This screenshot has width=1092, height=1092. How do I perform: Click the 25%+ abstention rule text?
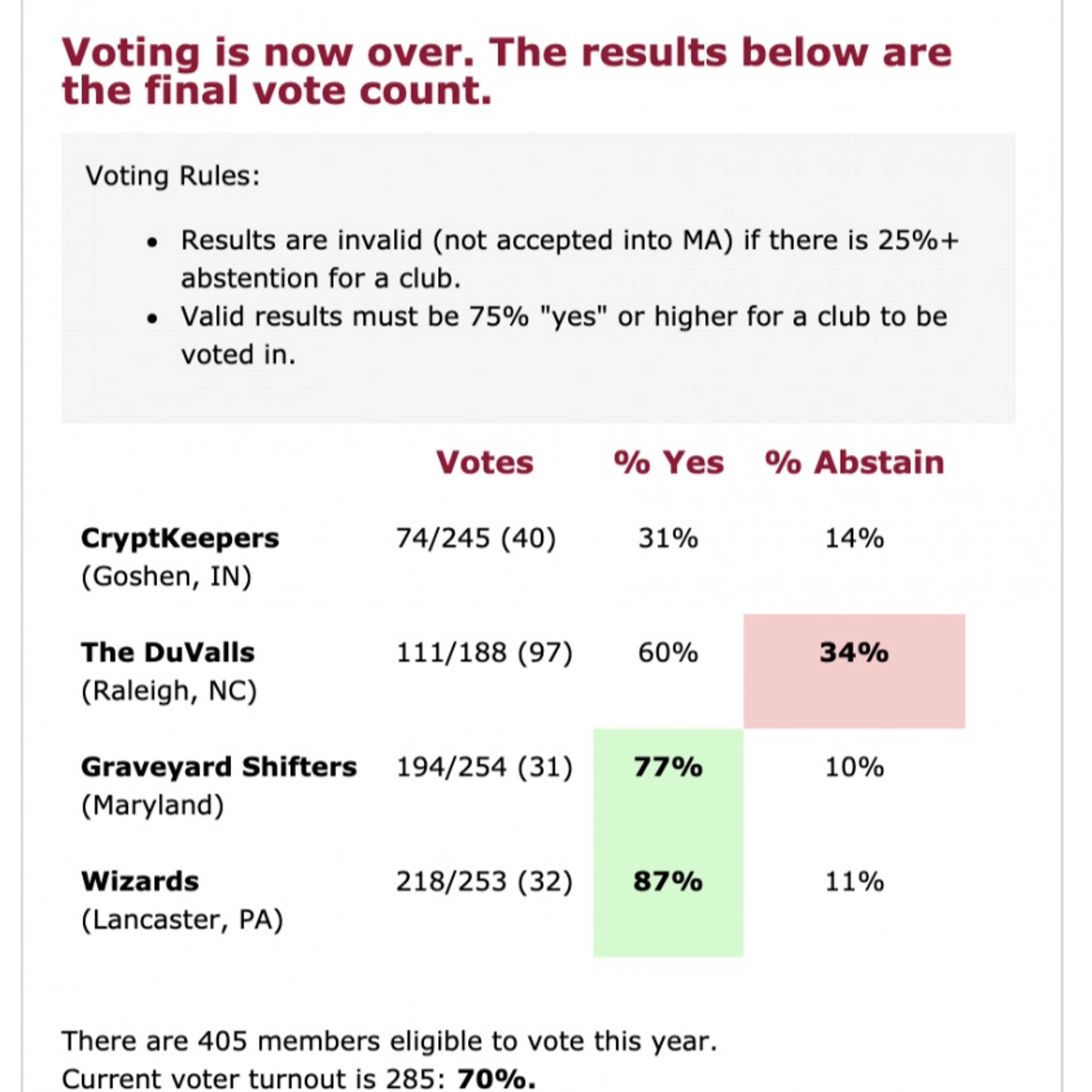point(569,259)
